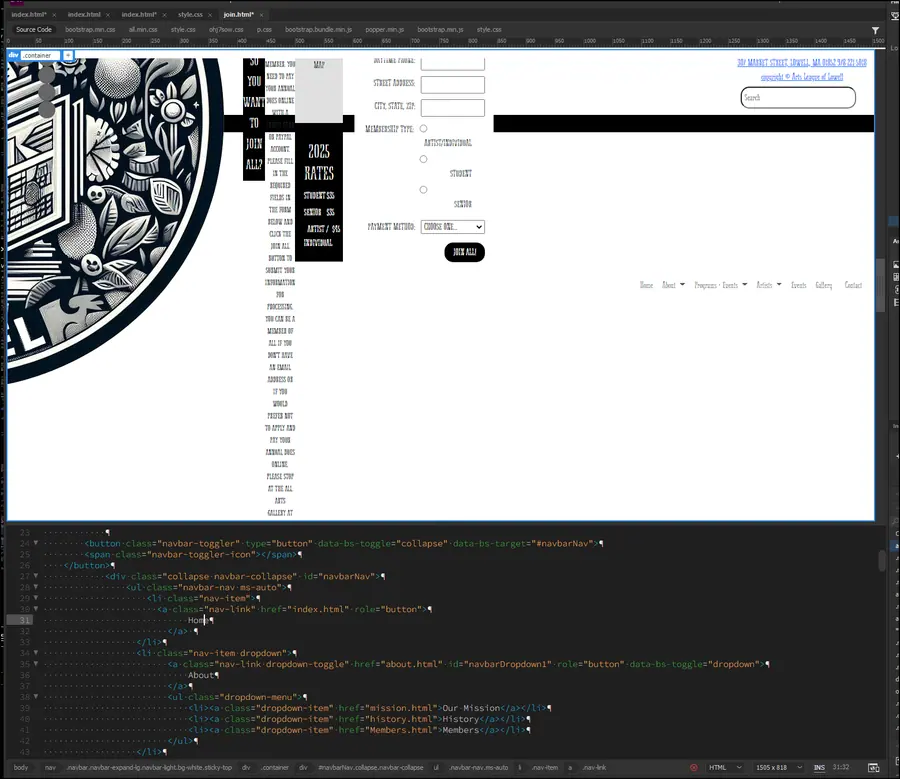Switch to the index.html tab without asterisk
The image size is (900, 779).
click(84, 15)
